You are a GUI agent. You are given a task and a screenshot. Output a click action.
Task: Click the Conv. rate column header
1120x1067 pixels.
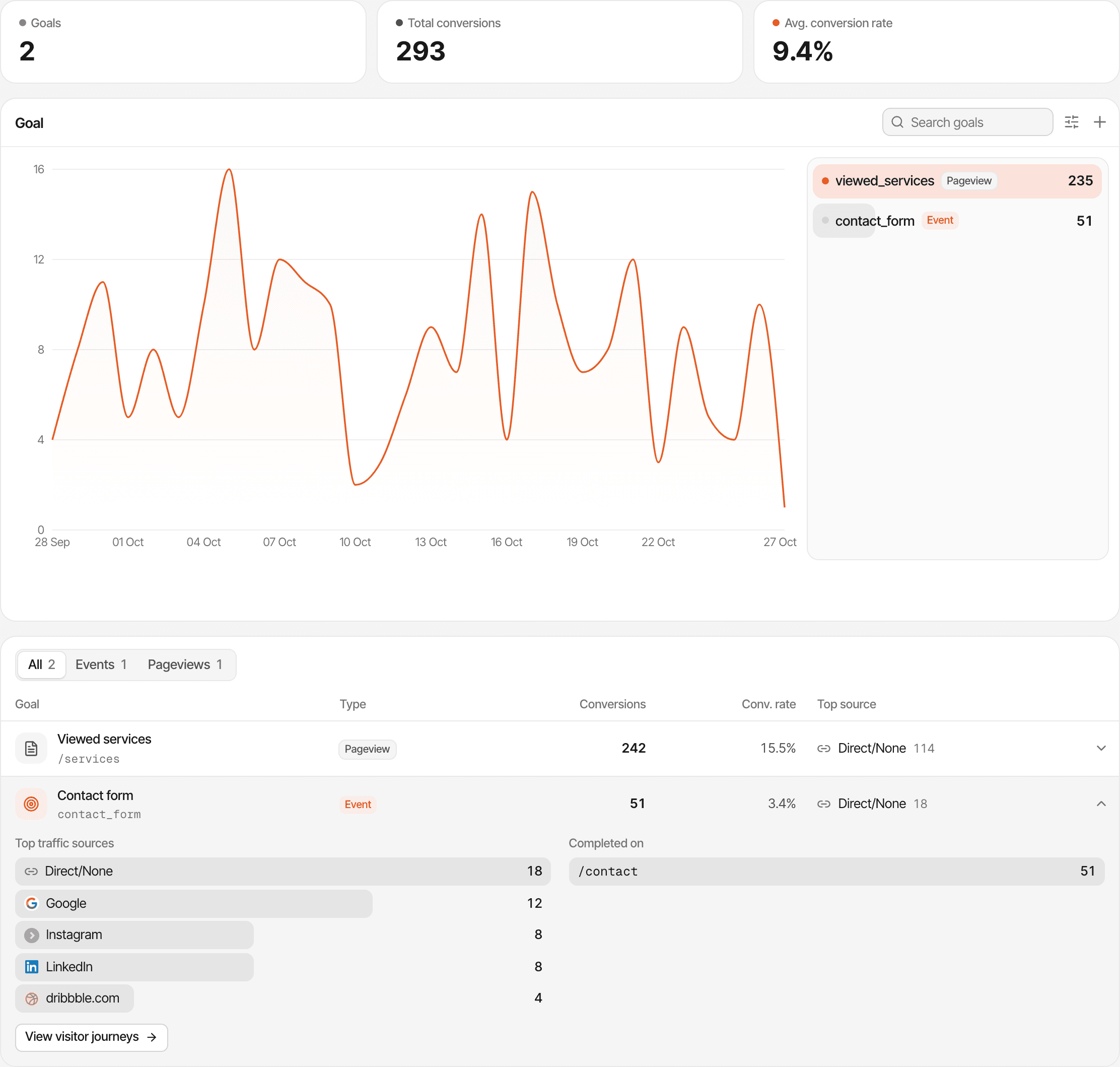pos(768,704)
